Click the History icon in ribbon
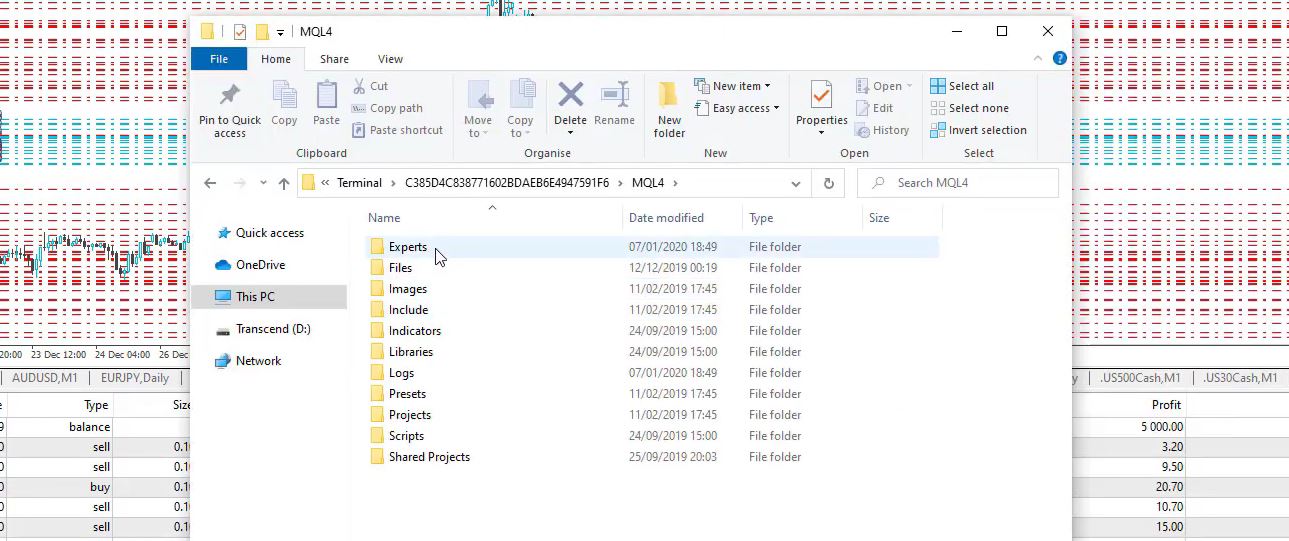Screen dimensions: 1289x541 [x=864, y=130]
